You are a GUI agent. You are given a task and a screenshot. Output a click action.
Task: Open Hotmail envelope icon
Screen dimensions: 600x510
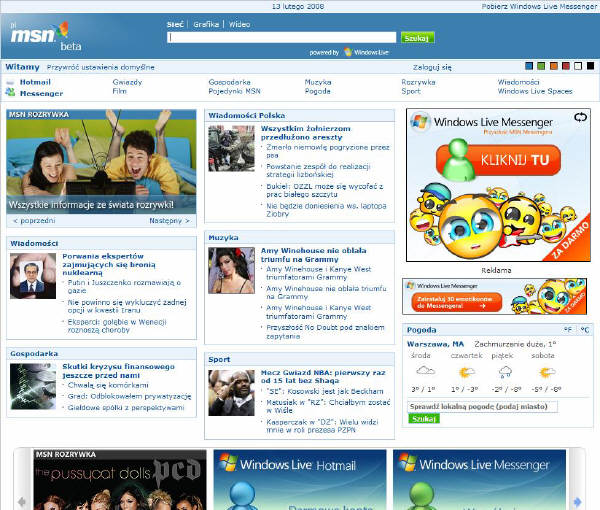(10, 82)
